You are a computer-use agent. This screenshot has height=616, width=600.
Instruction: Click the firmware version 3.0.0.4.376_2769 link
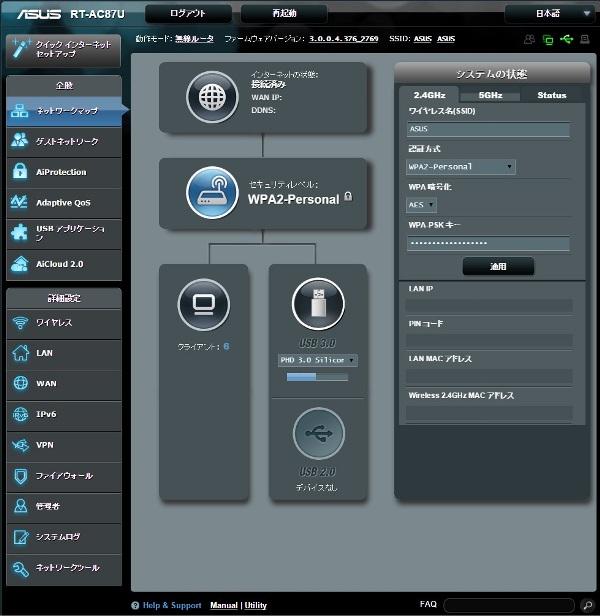[343, 39]
